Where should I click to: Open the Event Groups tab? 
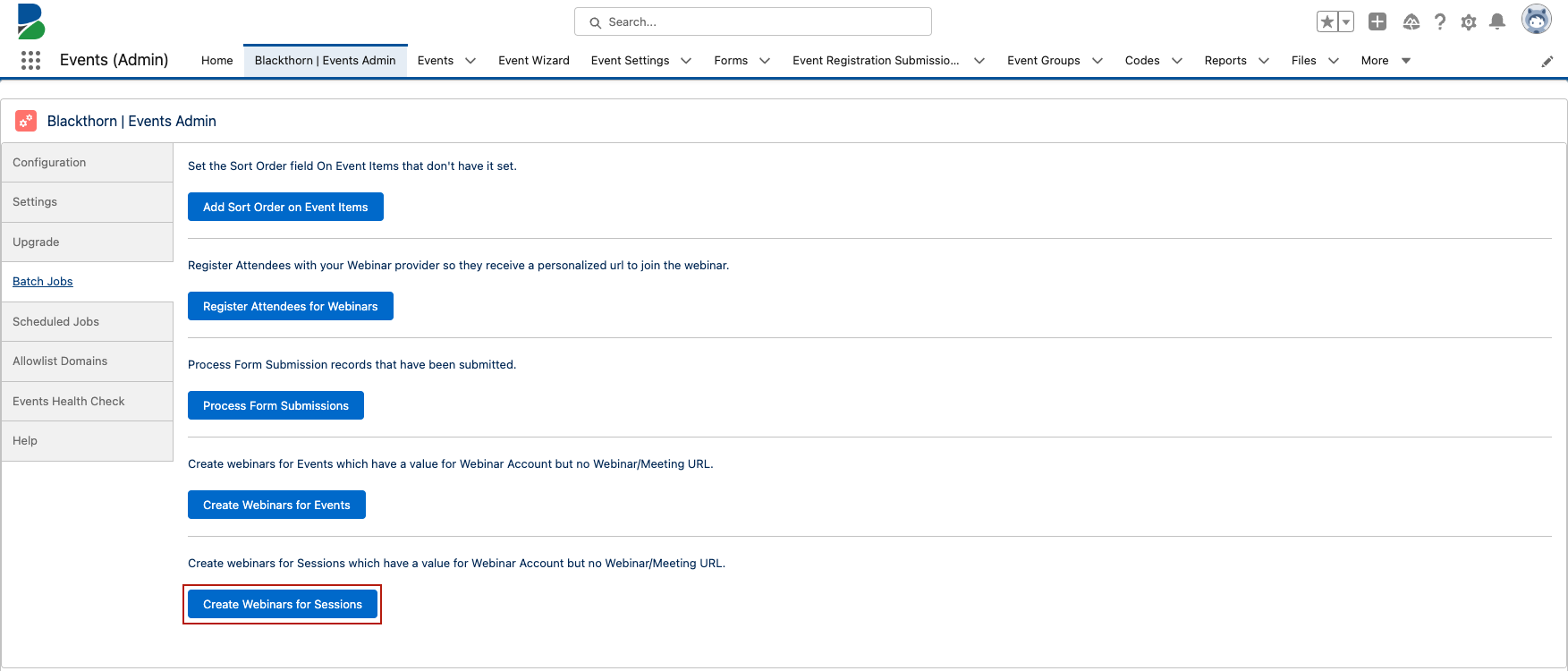pos(1044,60)
